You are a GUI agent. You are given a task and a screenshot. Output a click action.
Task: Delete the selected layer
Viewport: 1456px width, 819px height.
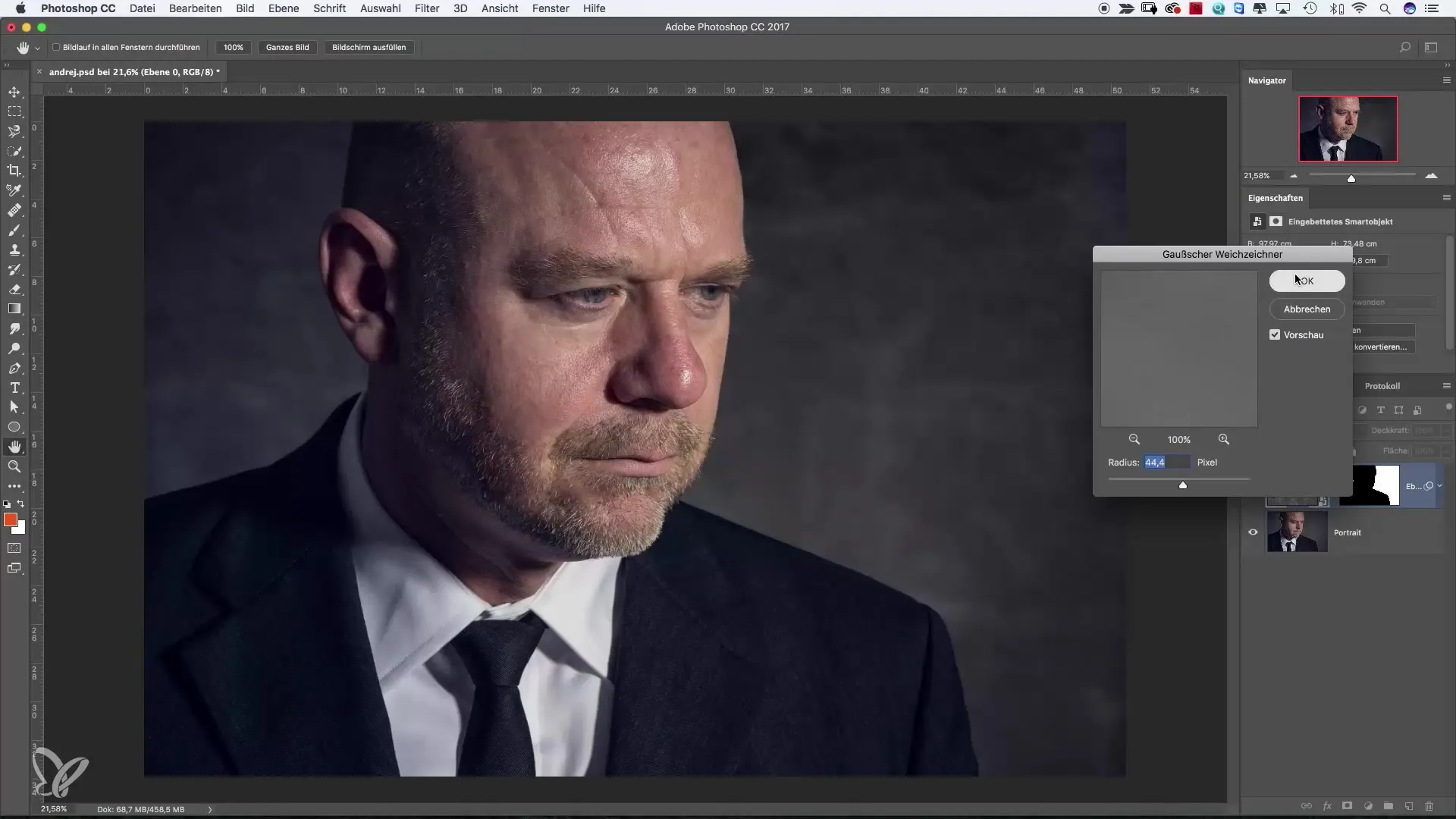coord(1429,806)
